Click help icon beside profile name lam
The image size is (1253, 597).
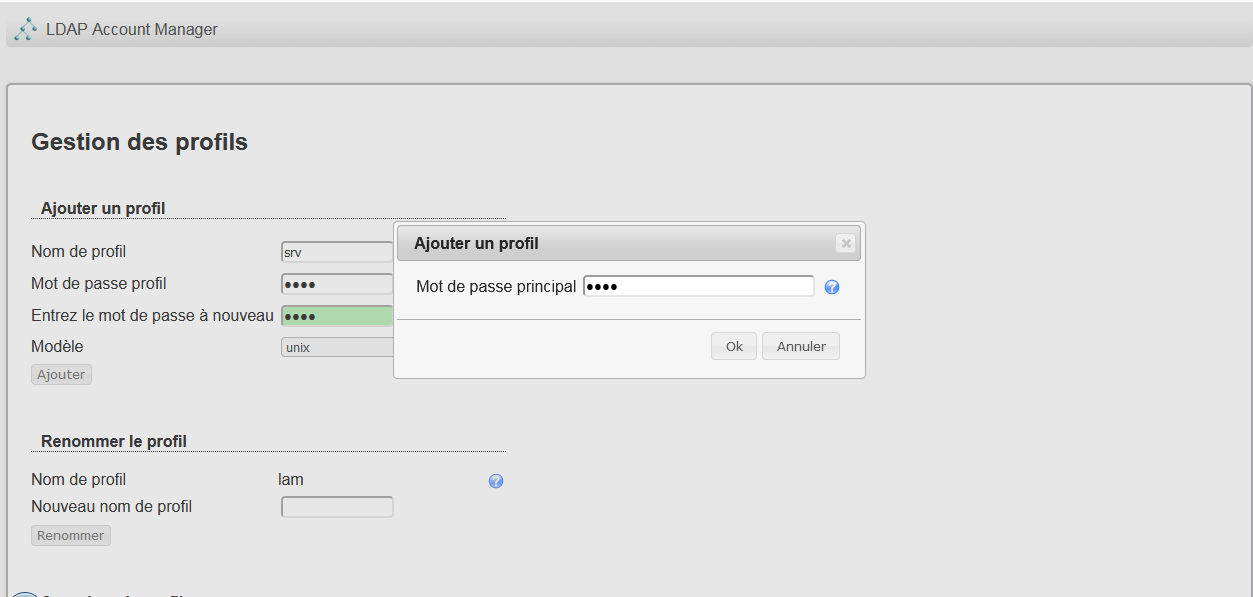click(x=496, y=481)
